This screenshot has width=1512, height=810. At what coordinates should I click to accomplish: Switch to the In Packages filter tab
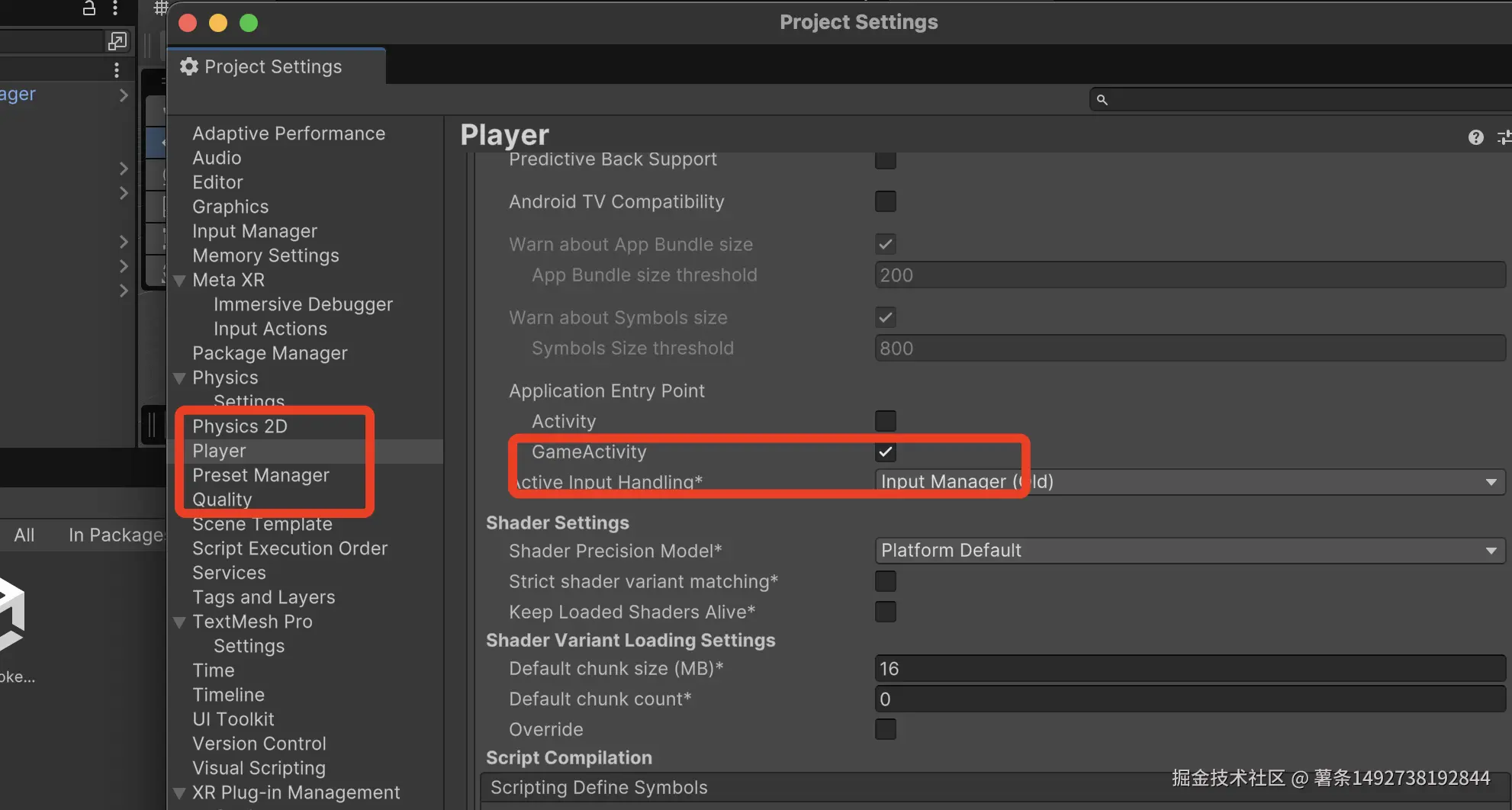[x=117, y=535]
